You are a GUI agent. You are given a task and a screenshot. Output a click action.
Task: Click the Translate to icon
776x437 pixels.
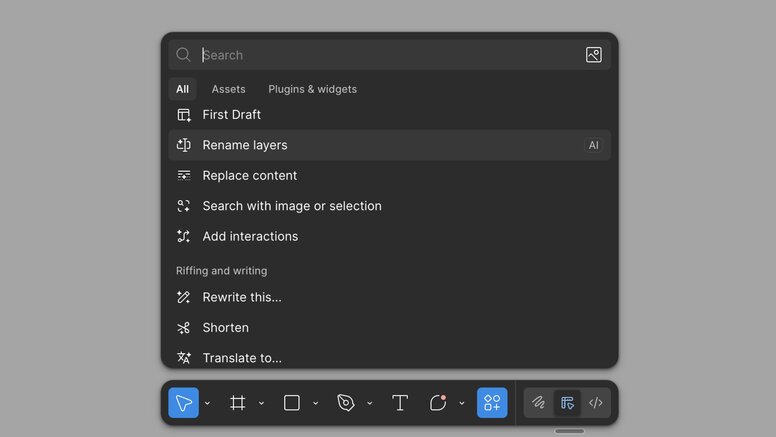click(184, 357)
